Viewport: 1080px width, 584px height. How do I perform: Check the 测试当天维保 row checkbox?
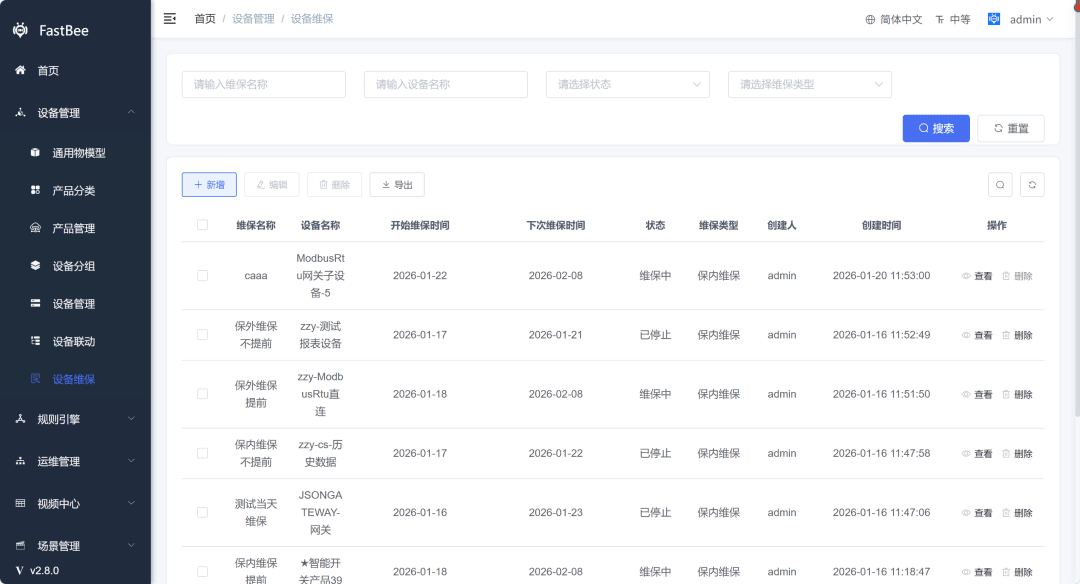(202, 512)
